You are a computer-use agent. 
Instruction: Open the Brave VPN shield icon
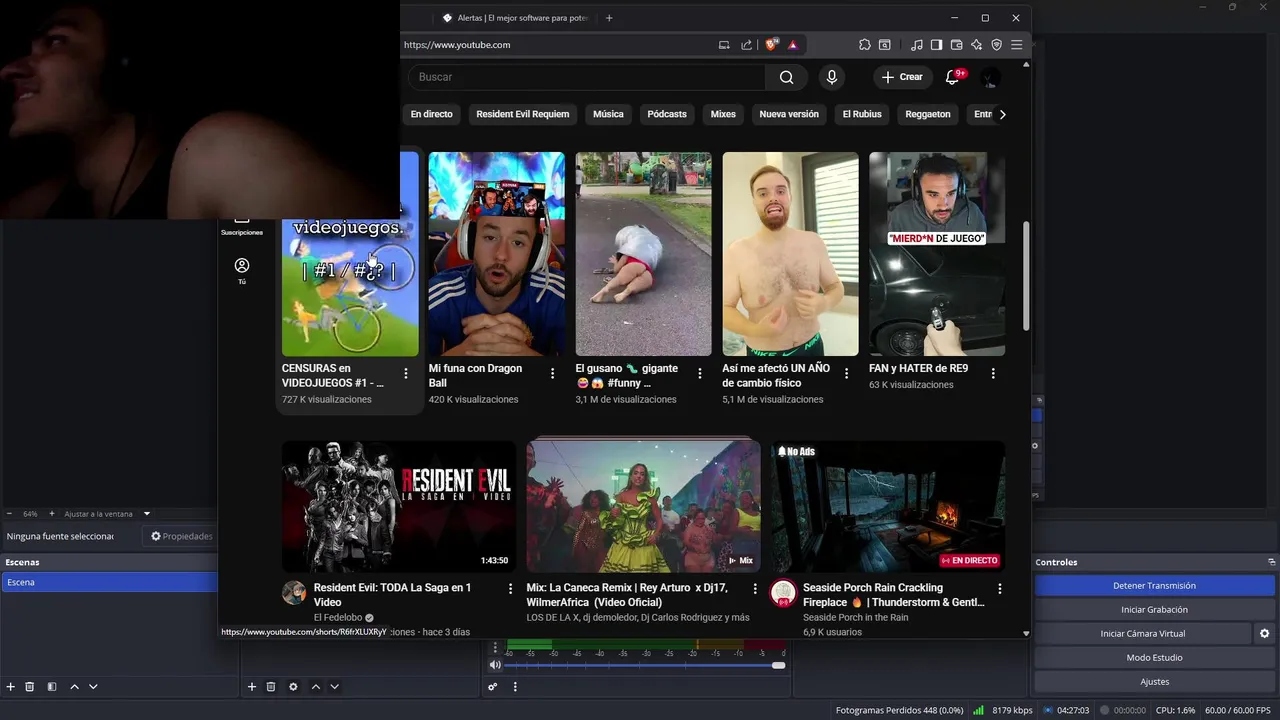click(x=997, y=45)
